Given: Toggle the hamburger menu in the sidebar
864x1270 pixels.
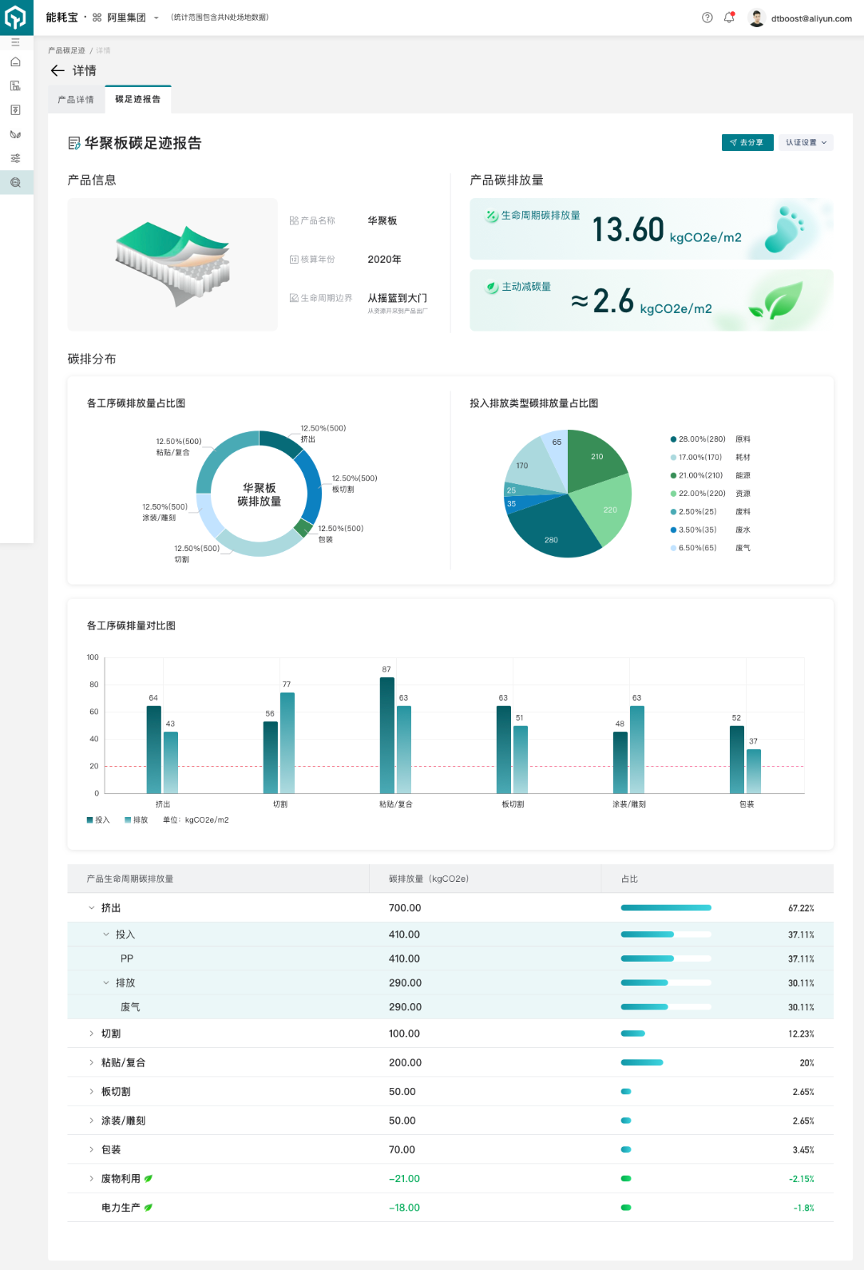Looking at the screenshot, I should [x=15, y=42].
